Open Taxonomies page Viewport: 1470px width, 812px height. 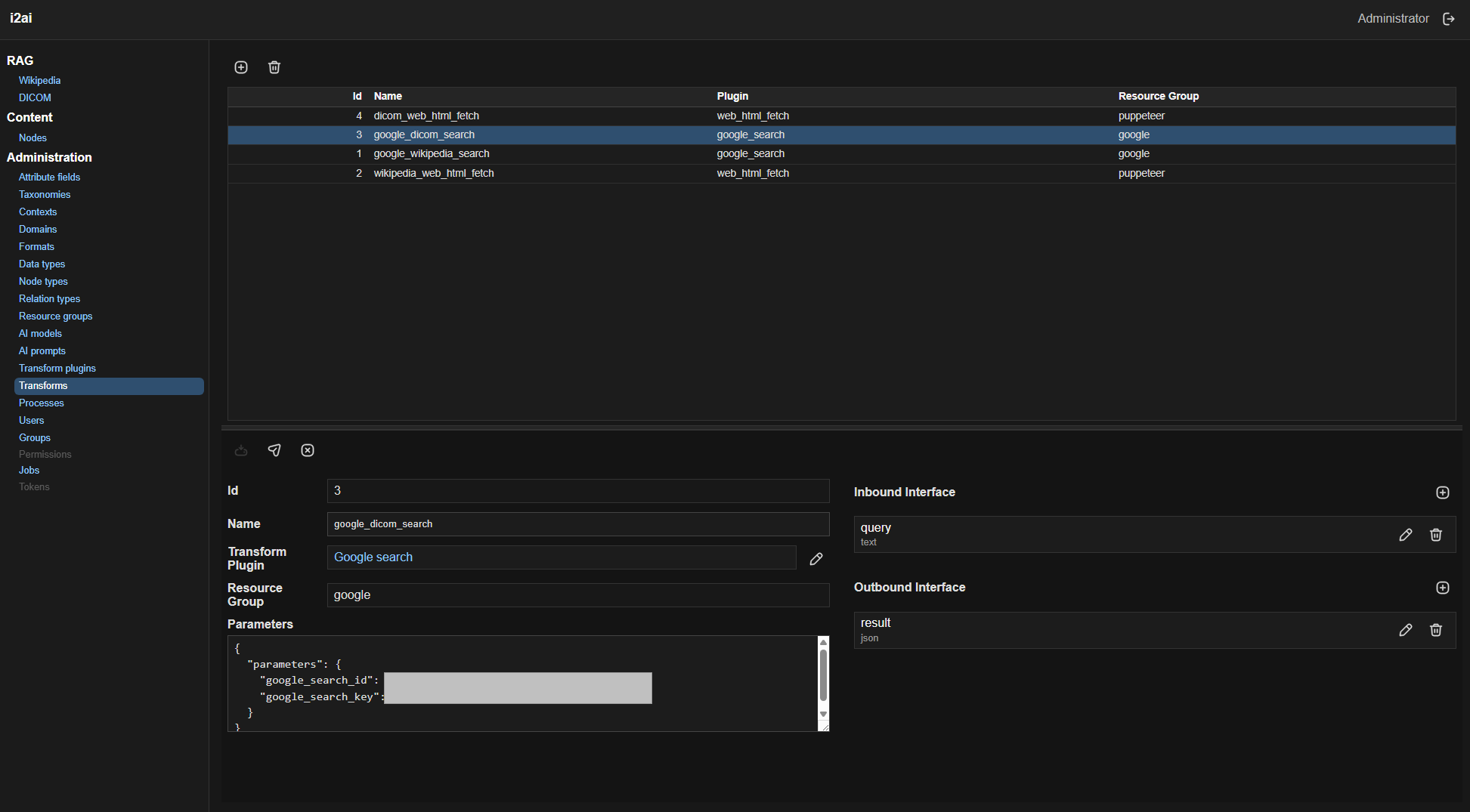[45, 194]
